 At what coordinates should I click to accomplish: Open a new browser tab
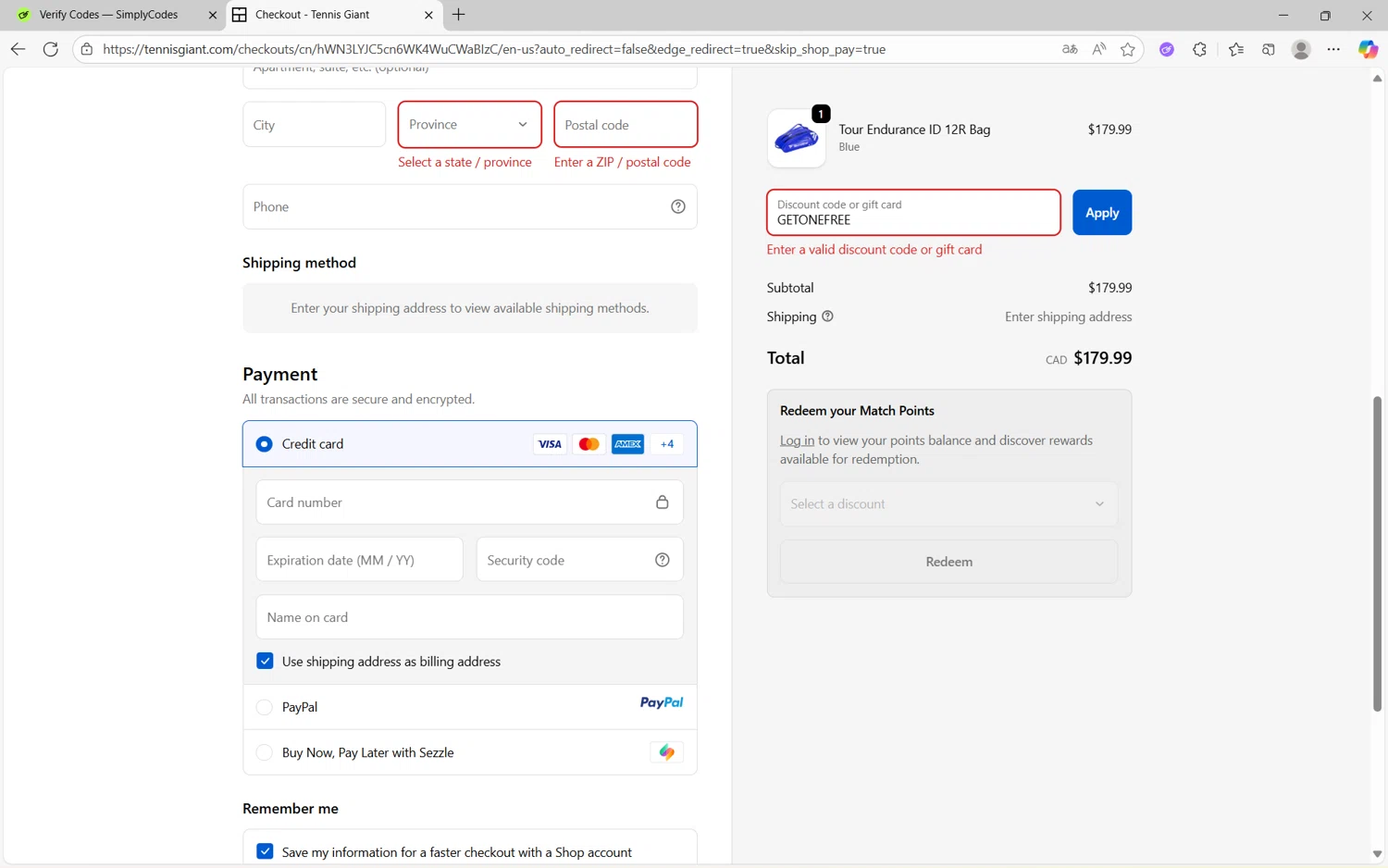458,14
